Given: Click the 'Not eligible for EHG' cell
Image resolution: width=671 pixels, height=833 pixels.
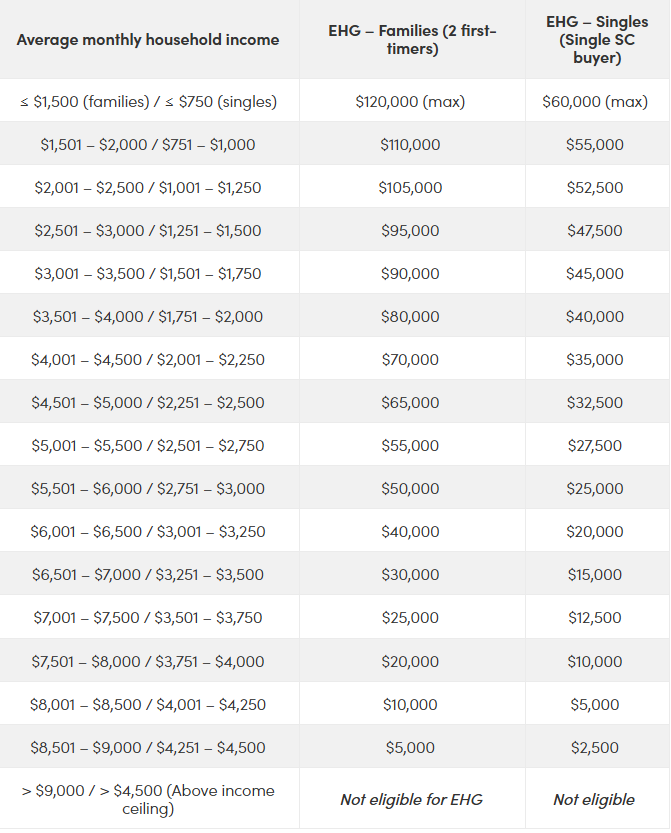Looking at the screenshot, I should pyautogui.click(x=410, y=799).
